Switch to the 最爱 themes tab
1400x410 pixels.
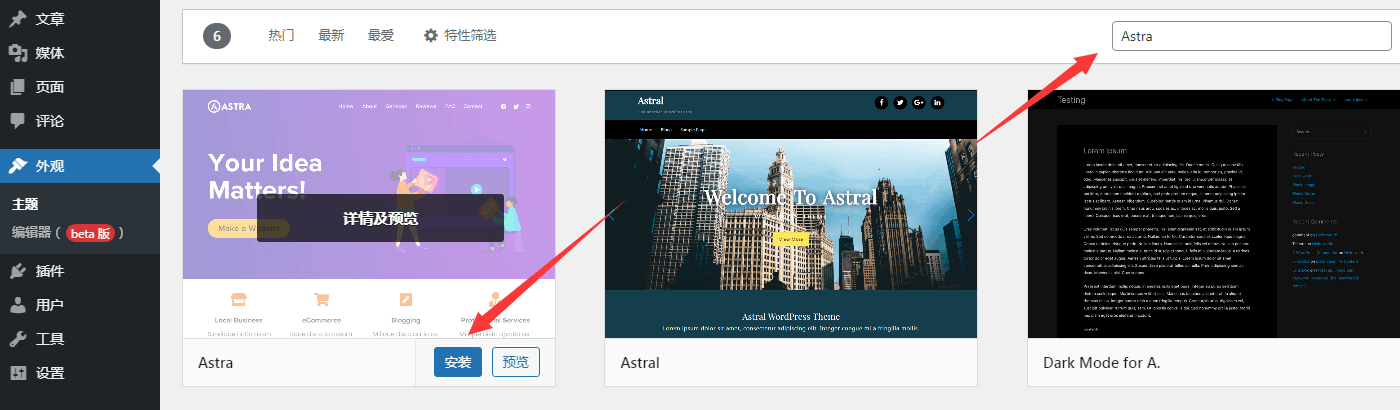[381, 36]
